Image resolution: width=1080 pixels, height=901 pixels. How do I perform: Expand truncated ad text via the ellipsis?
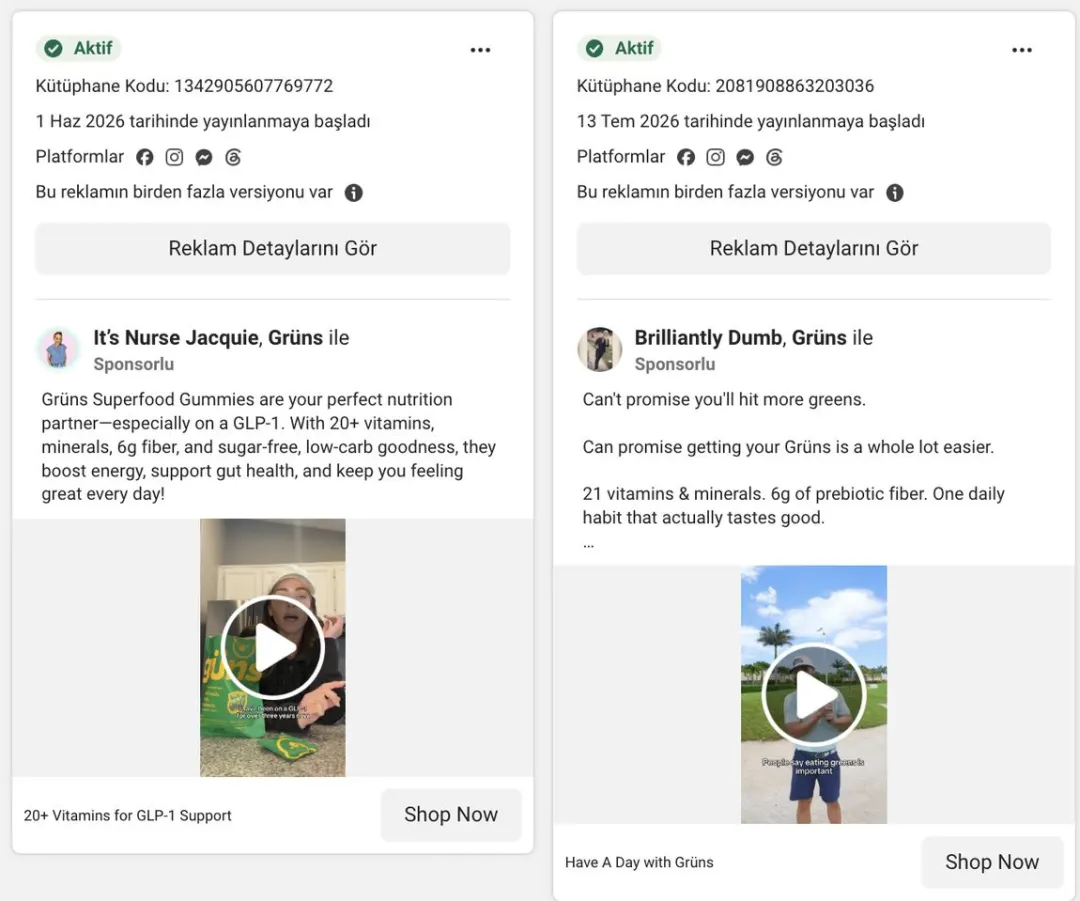588,543
